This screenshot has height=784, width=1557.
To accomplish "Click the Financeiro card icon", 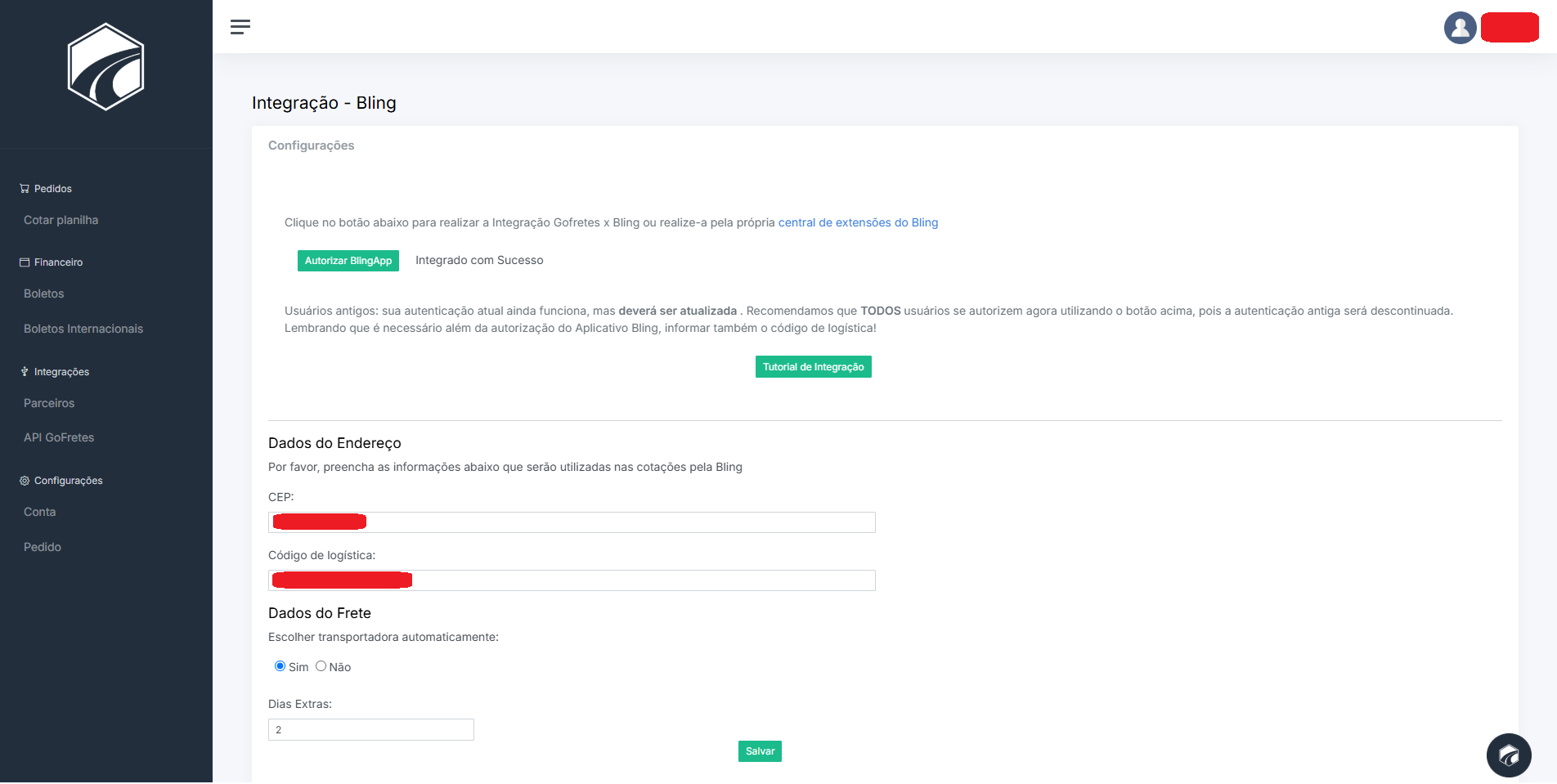I will [25, 262].
